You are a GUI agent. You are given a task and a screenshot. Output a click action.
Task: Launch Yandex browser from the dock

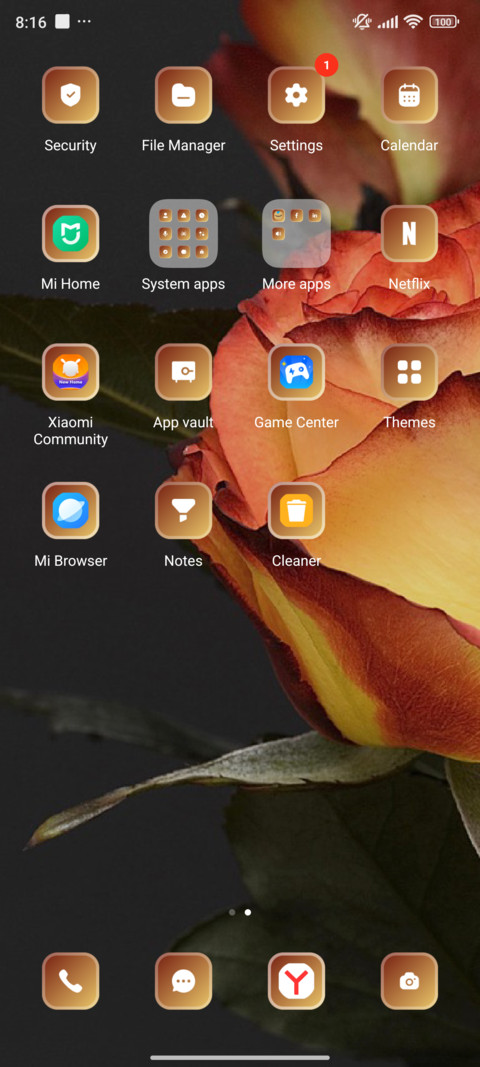point(296,981)
